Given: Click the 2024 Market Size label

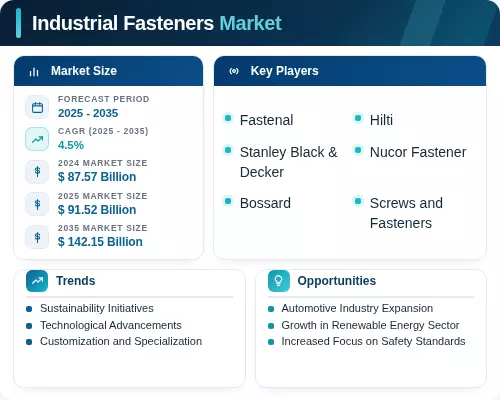Looking at the screenshot, I should [103, 163].
